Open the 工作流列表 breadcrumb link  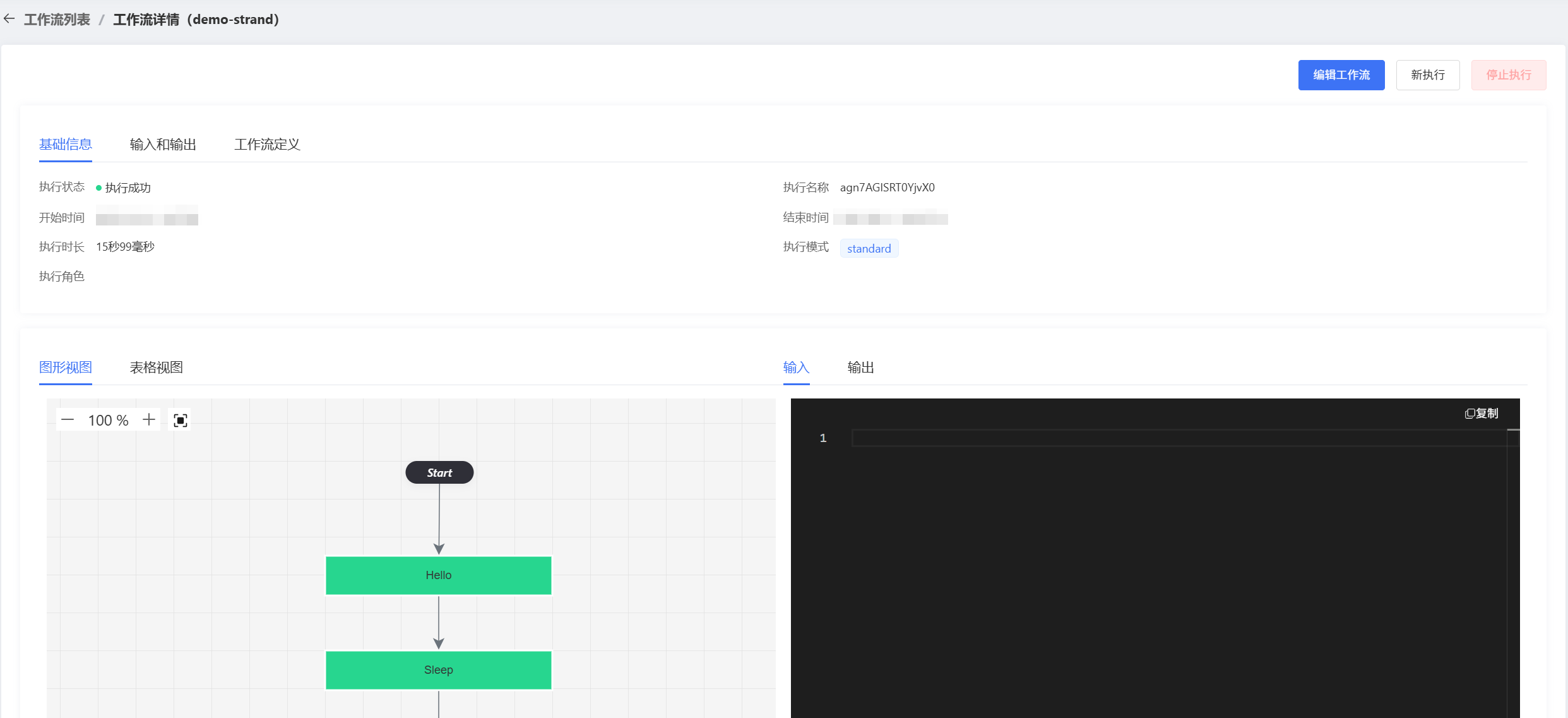coord(57,20)
